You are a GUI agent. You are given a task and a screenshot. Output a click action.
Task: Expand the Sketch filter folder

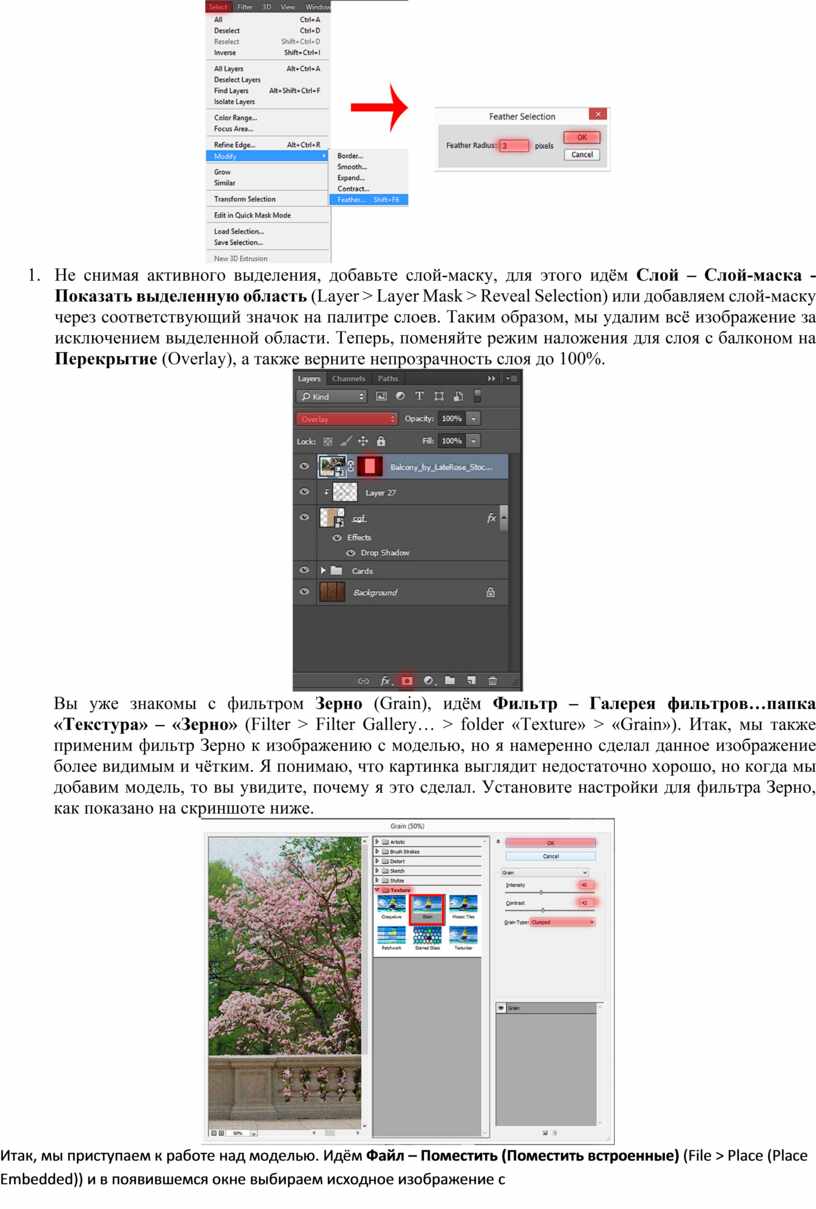point(378,870)
